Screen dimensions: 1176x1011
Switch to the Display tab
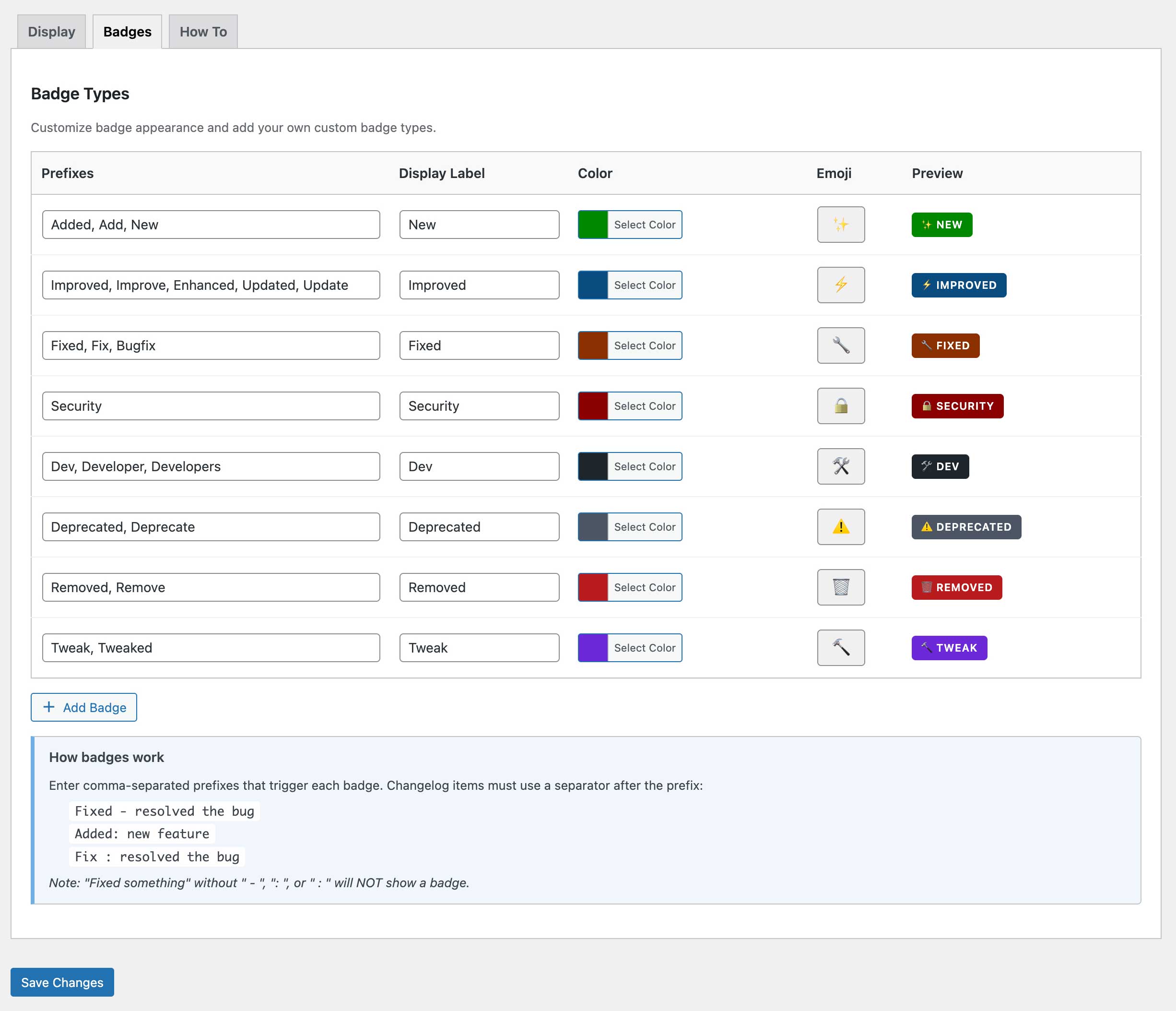pos(51,32)
